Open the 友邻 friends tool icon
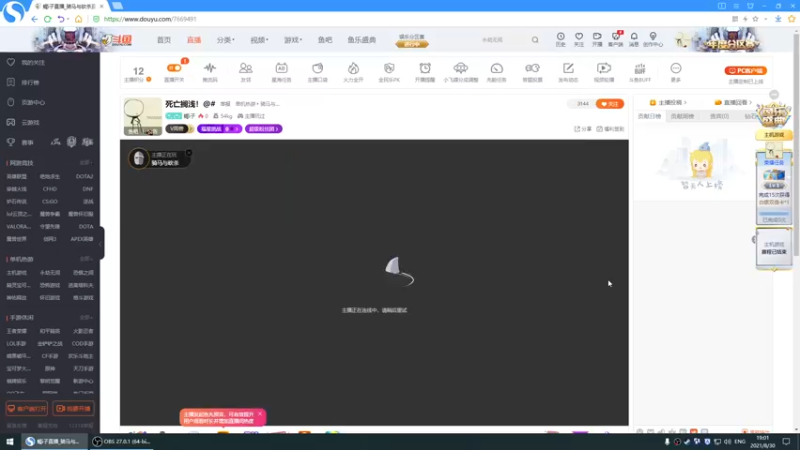Screen dimensions: 800x450 [x=246, y=72]
